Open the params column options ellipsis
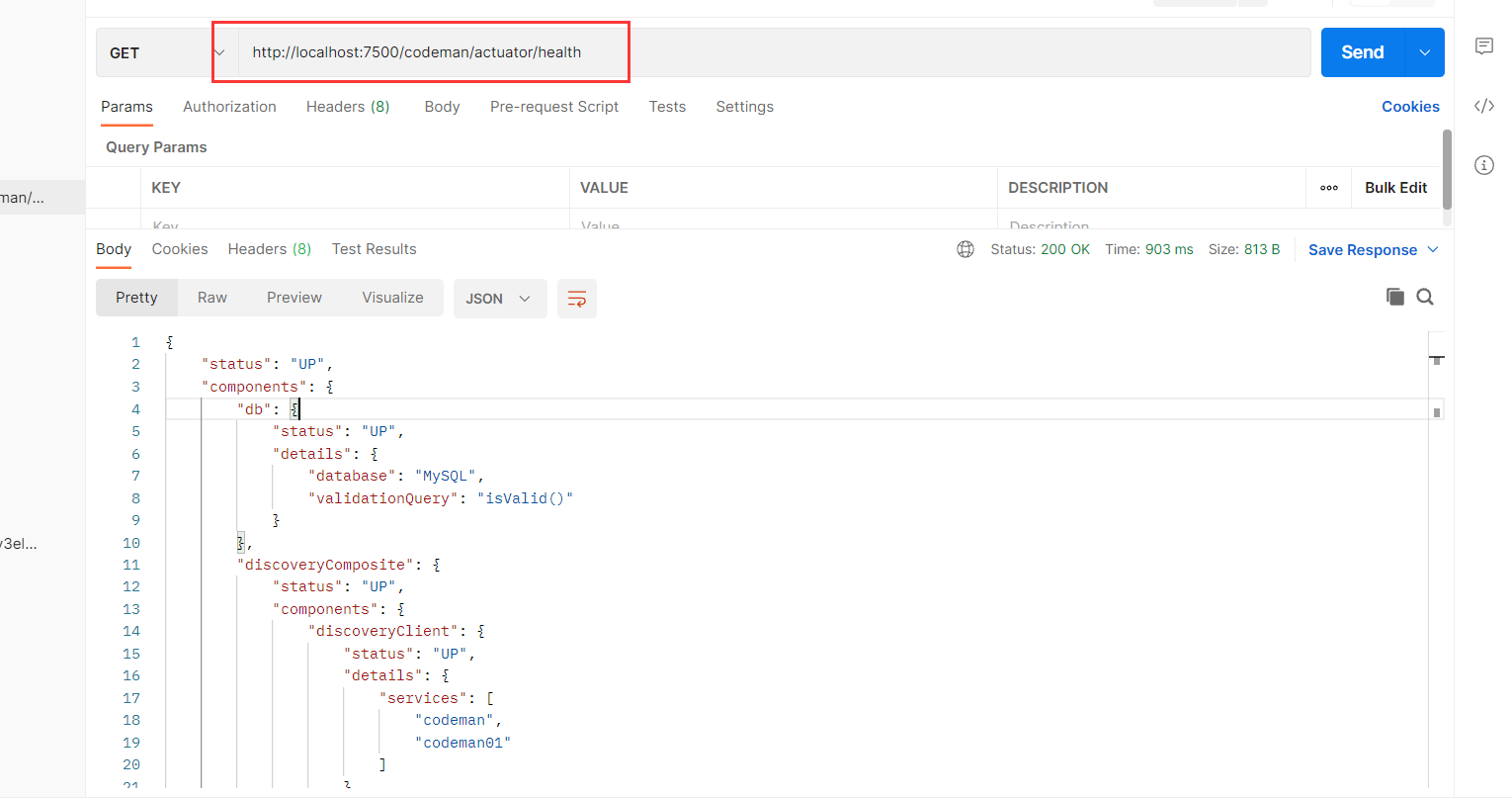 coord(1328,188)
